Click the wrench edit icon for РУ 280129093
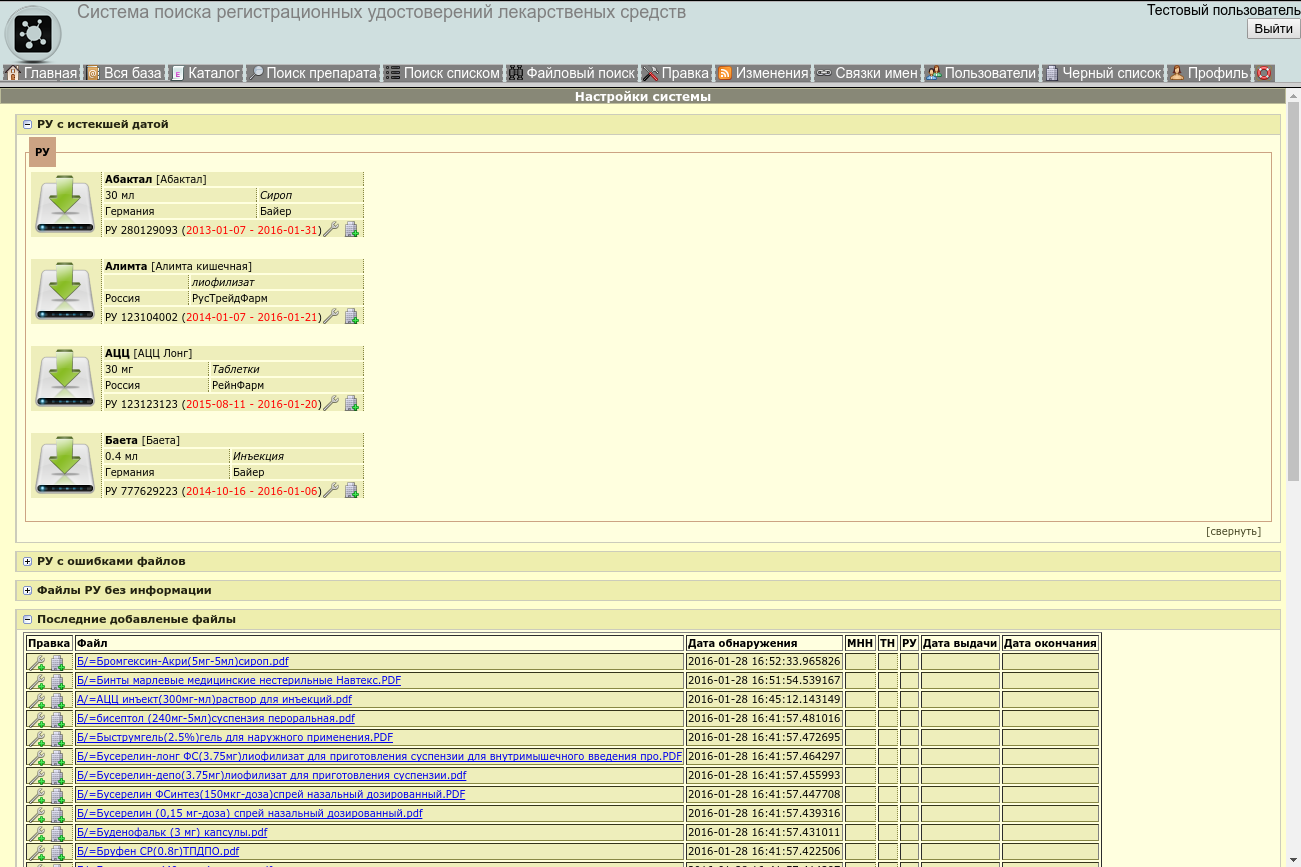This screenshot has width=1301, height=867. tap(331, 230)
